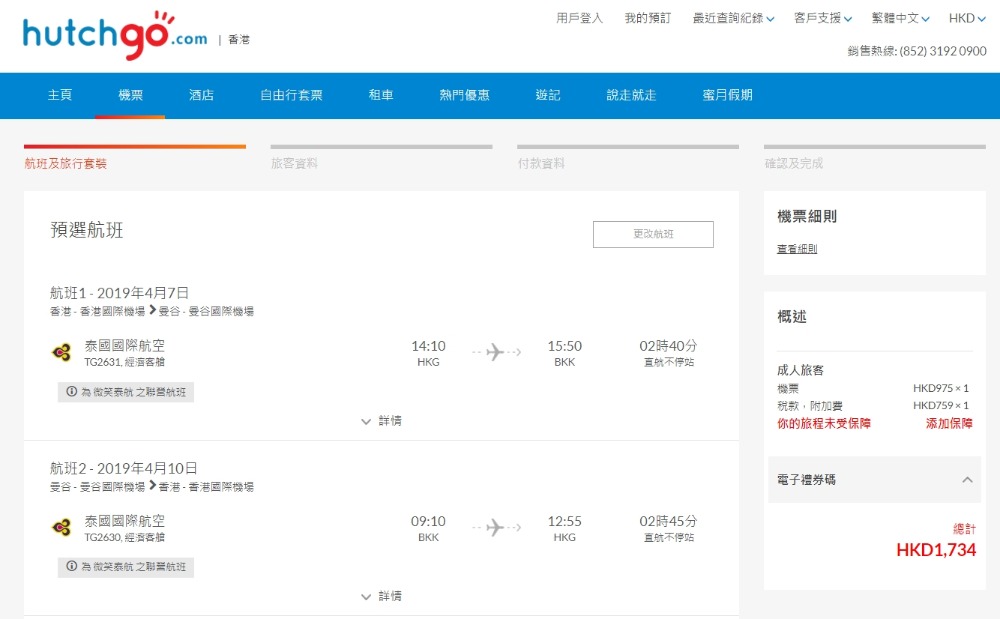The width and height of the screenshot is (1000, 619).
Task: Click the airplane direct-flight icon for flight 1
Action: tap(496, 352)
